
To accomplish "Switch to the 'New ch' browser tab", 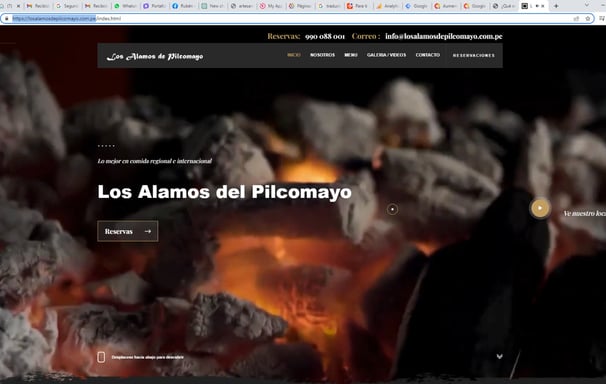I will [x=213, y=6].
